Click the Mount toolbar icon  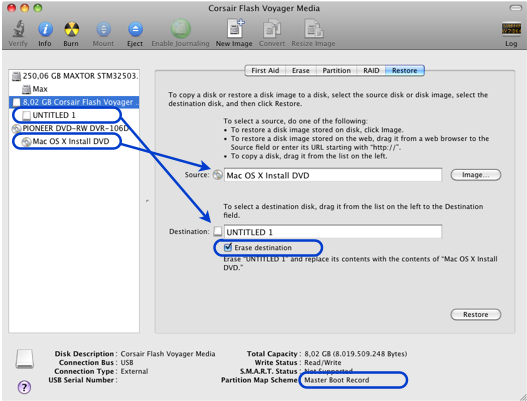[x=104, y=29]
